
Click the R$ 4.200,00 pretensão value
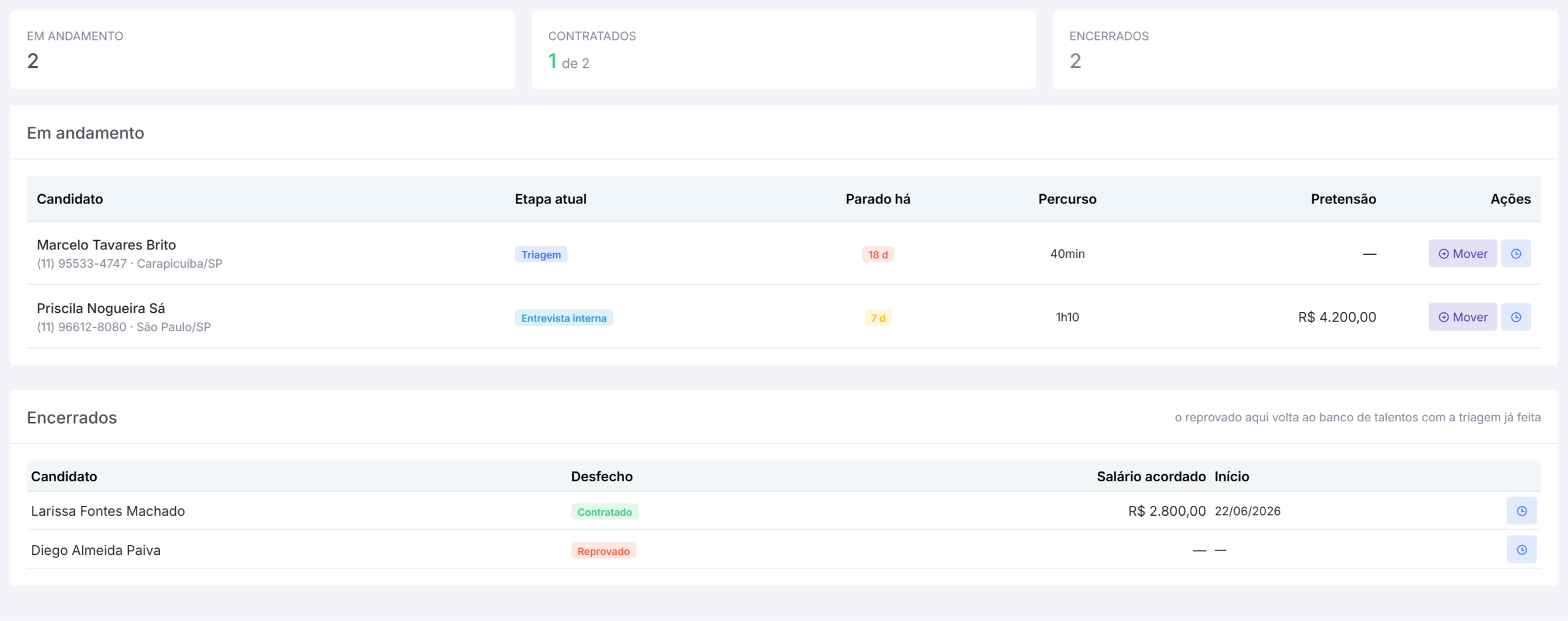1337,317
